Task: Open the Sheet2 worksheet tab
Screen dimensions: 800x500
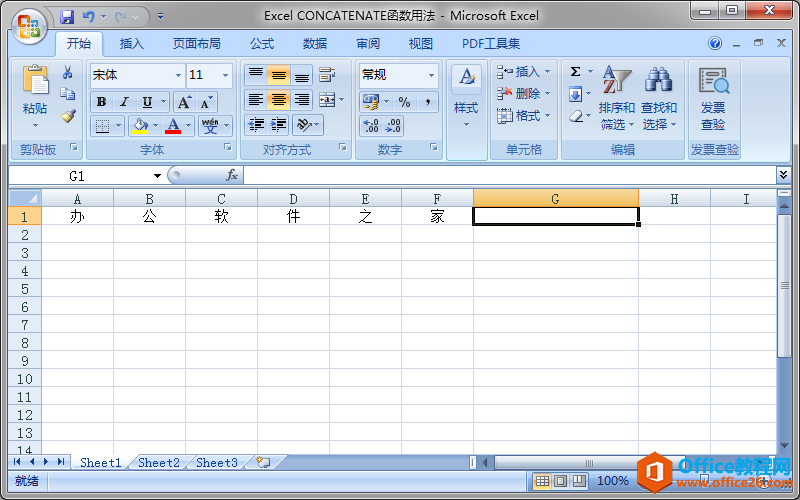Action: pyautogui.click(x=159, y=463)
